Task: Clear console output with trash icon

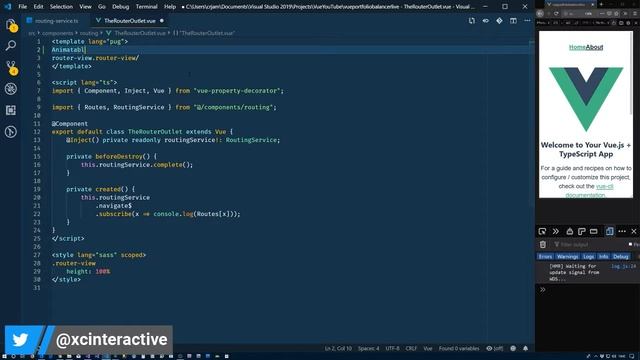Action: pyautogui.click(x=542, y=244)
